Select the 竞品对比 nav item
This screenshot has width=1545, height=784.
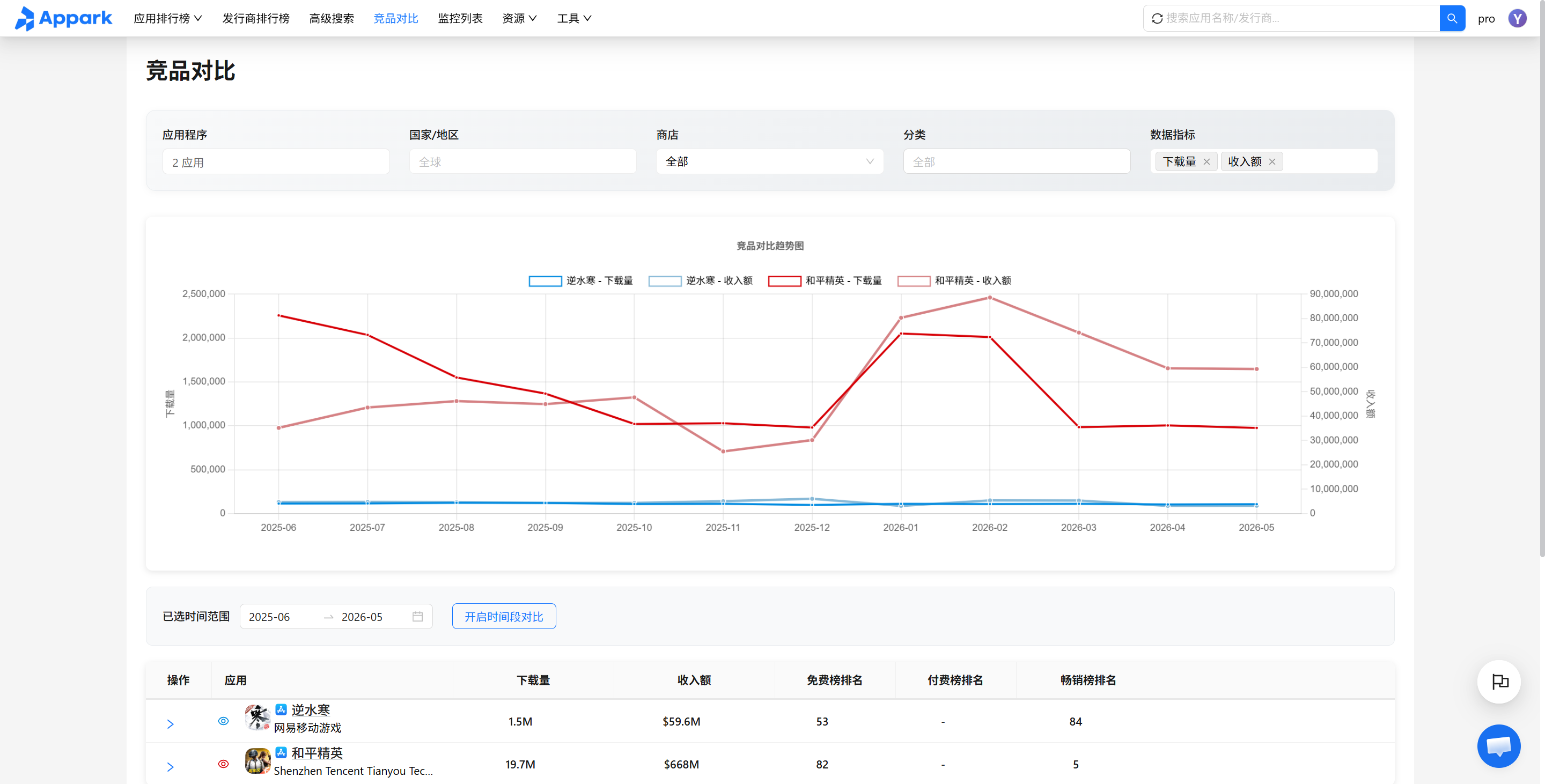pos(396,19)
